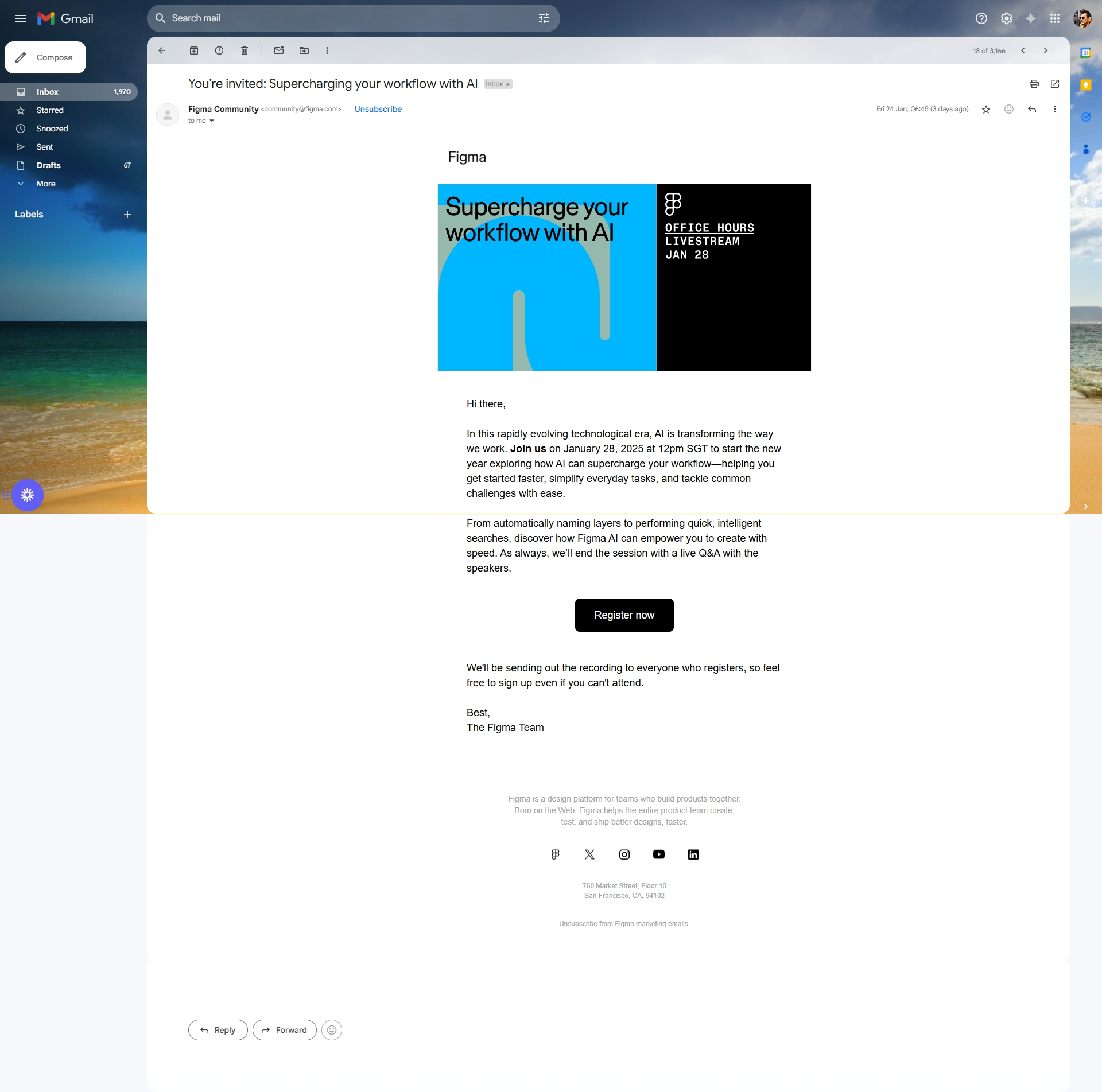Open email in new window
The height and width of the screenshot is (1092, 1102).
click(1055, 84)
